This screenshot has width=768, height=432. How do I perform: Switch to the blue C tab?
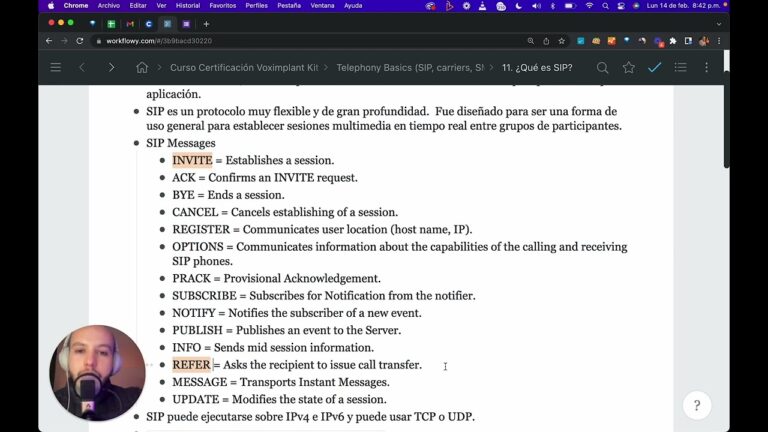pos(148,24)
